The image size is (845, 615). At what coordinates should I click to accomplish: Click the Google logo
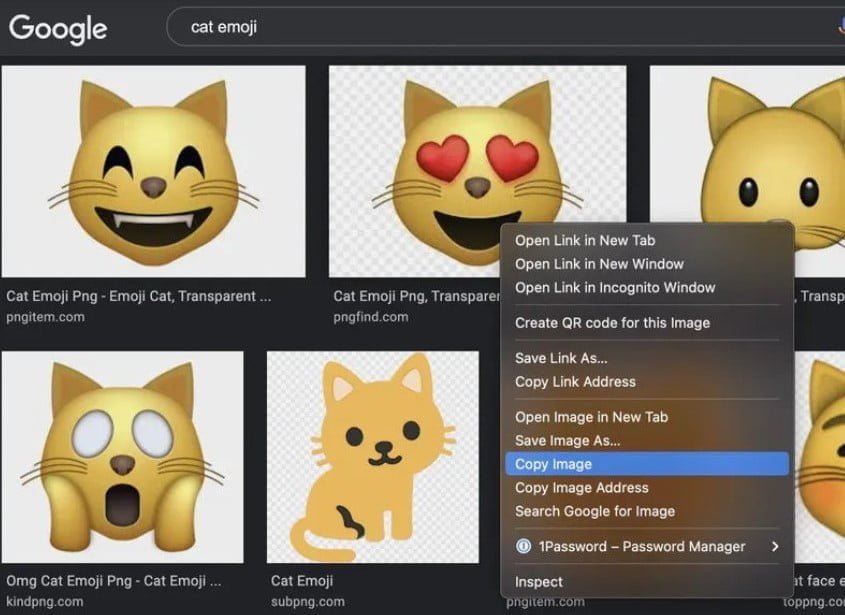[x=58, y=28]
